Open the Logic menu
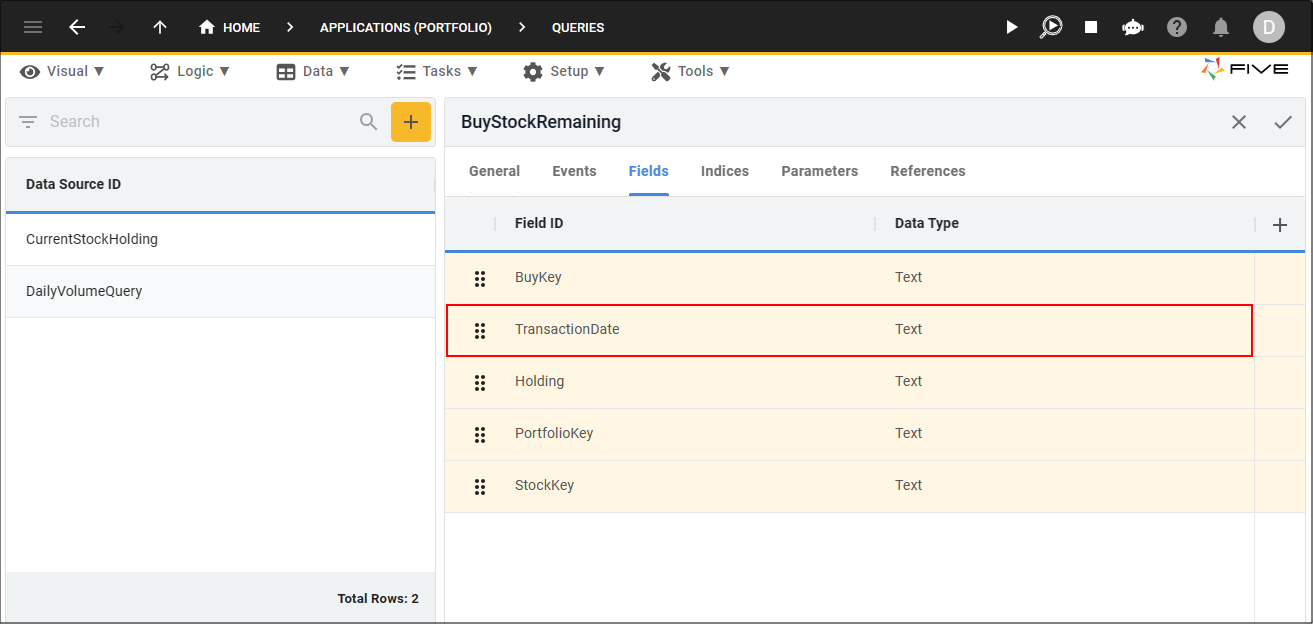Screen dimensions: 1313x624 pos(190,71)
